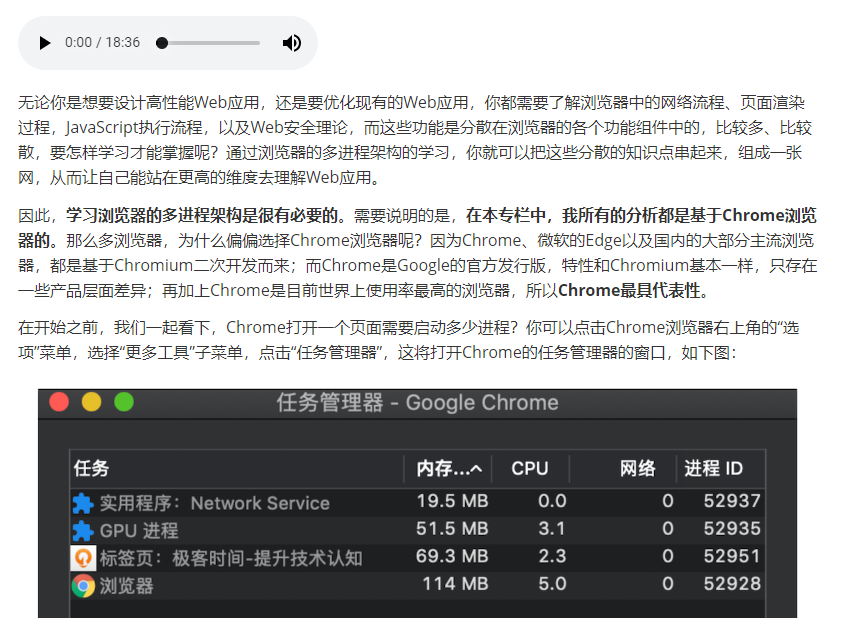Image resolution: width=841 pixels, height=618 pixels.
Task: Click the 19.5 MB memory value
Action: coord(453,501)
